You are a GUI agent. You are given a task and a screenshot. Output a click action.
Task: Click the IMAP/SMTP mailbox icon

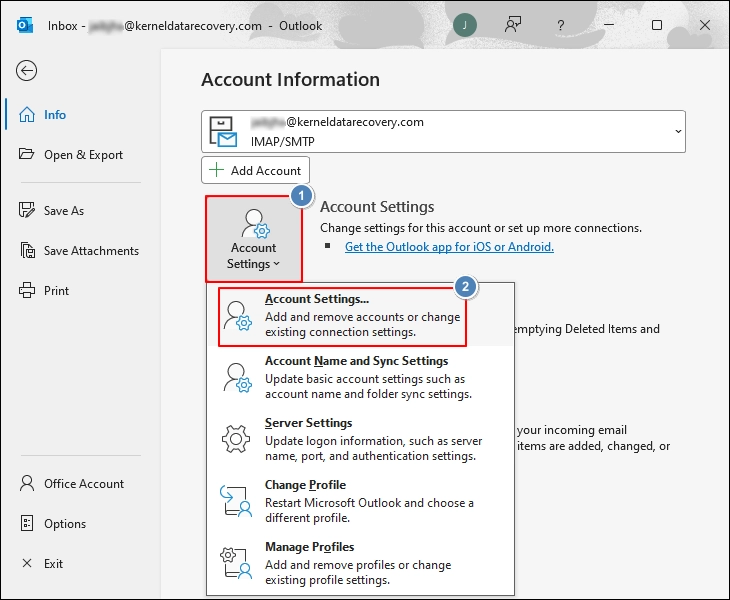[223, 132]
